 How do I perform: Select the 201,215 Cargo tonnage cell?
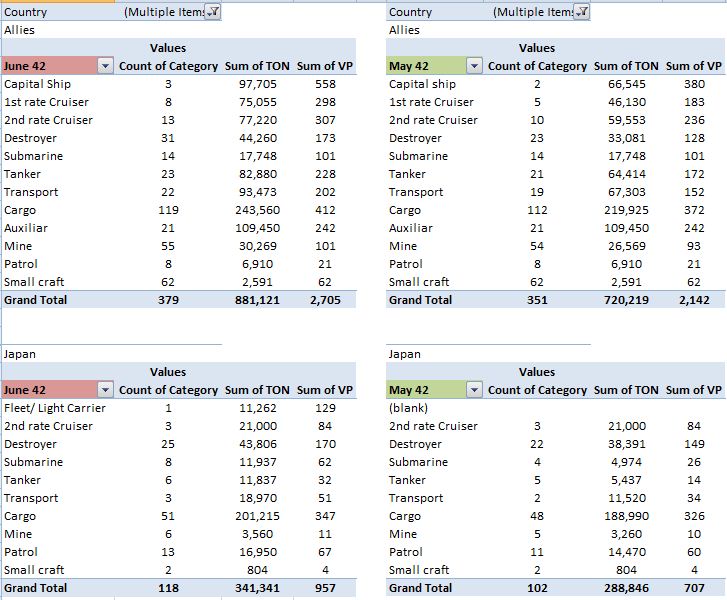coord(262,516)
